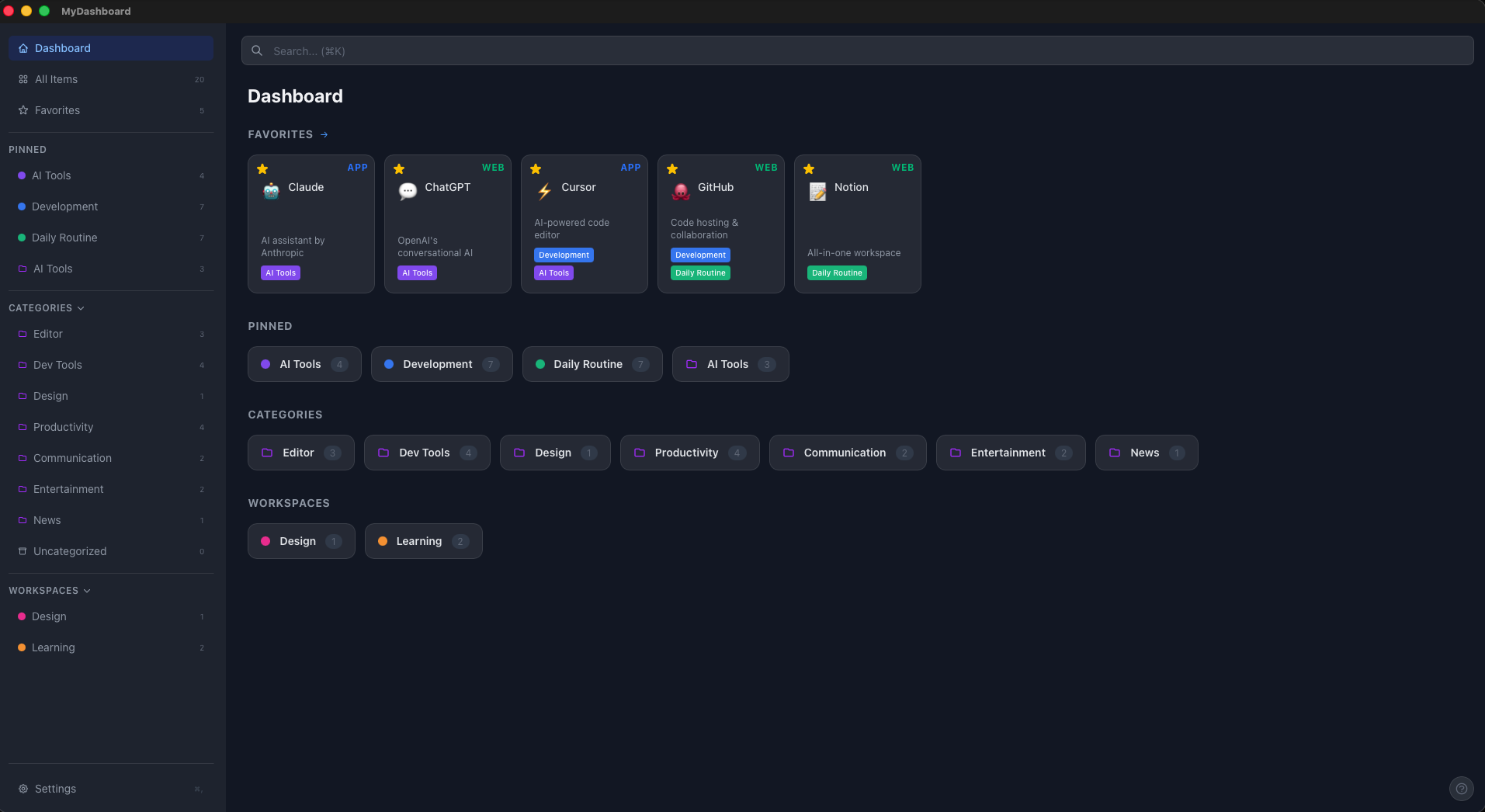Open the Development pinned category
The height and width of the screenshot is (812, 1485).
441,363
